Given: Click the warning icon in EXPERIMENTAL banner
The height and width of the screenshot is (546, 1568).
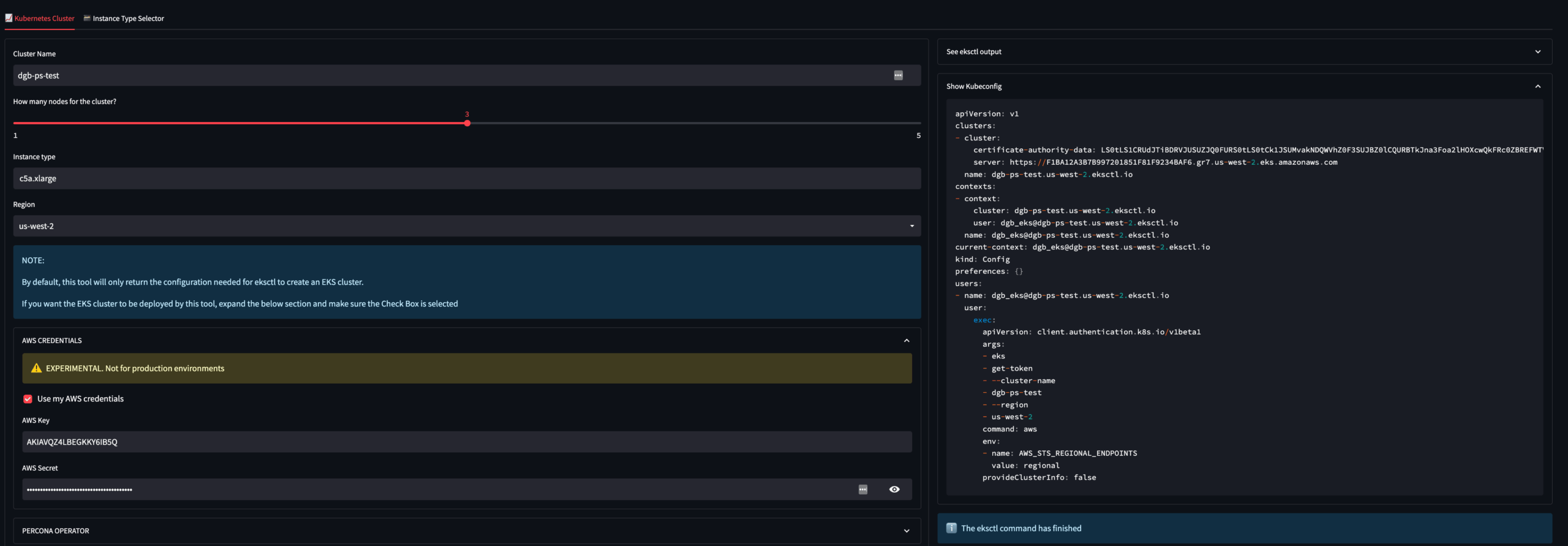Looking at the screenshot, I should 36,368.
